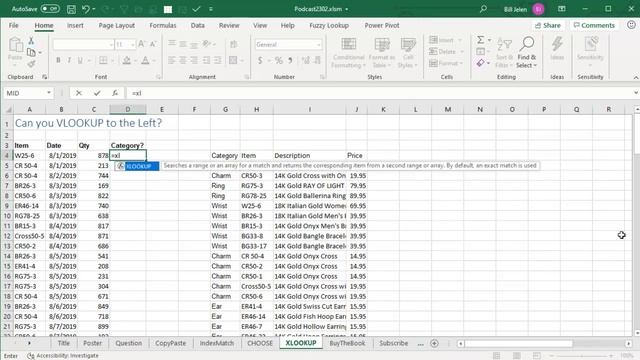
Task: Open the File menu tab
Action: click(x=13, y=25)
